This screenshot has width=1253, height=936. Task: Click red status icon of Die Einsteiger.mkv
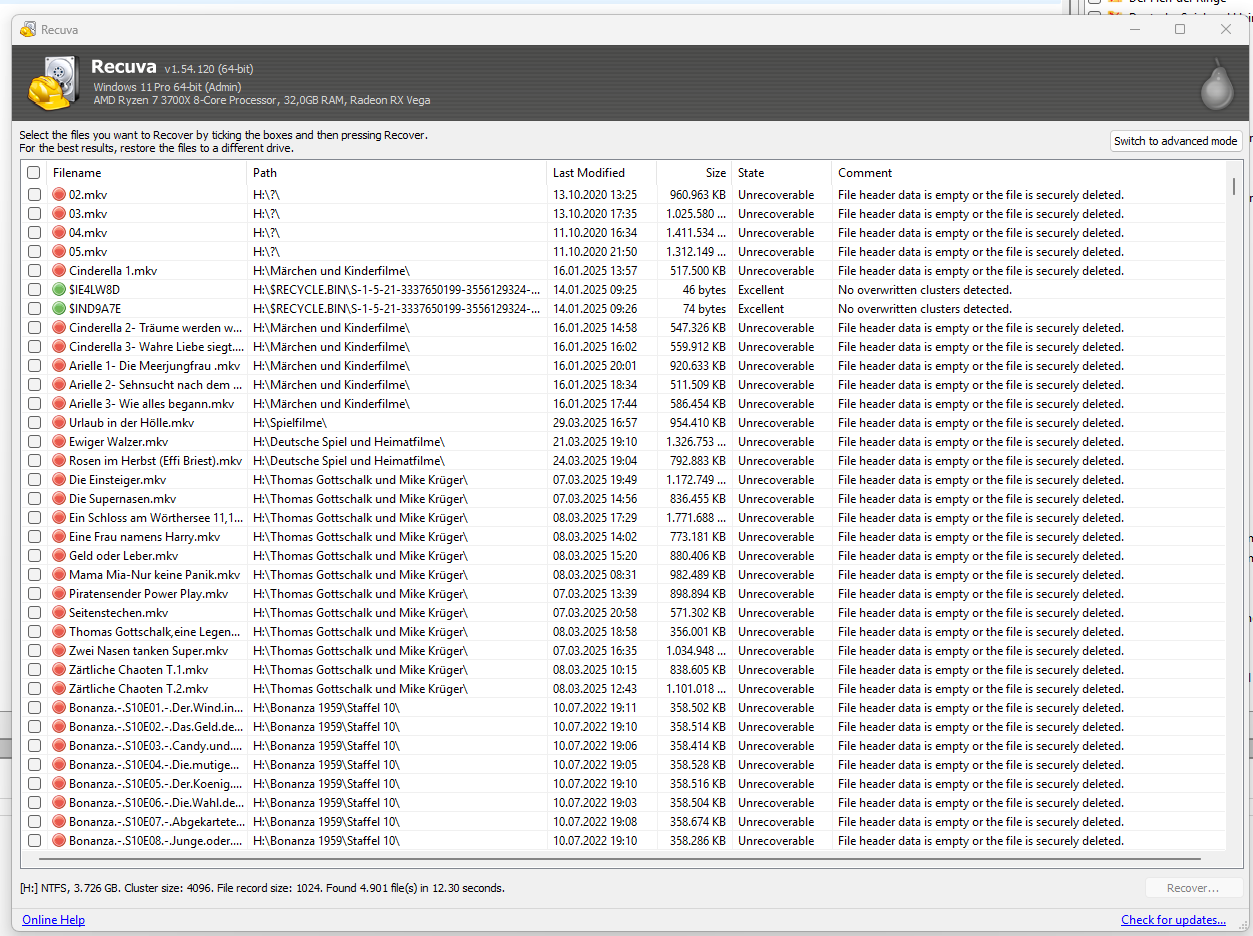[x=59, y=480]
